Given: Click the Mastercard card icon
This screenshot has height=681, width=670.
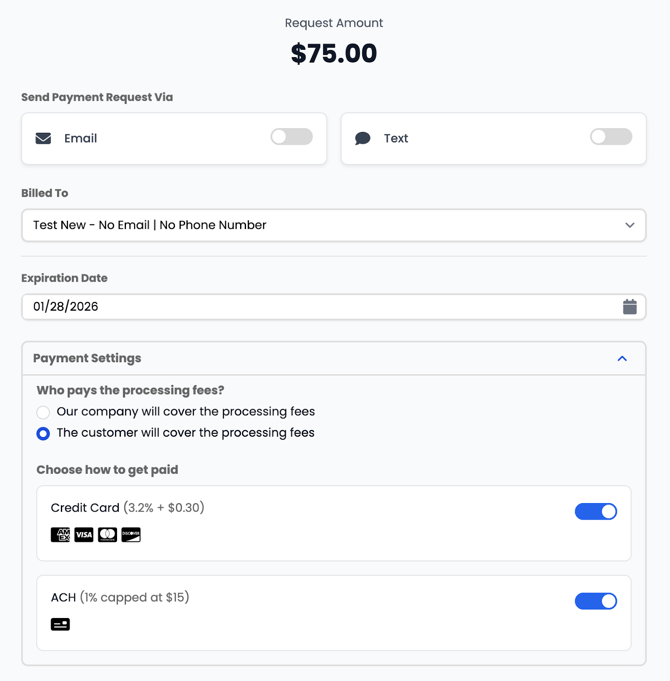Looking at the screenshot, I should [x=107, y=535].
